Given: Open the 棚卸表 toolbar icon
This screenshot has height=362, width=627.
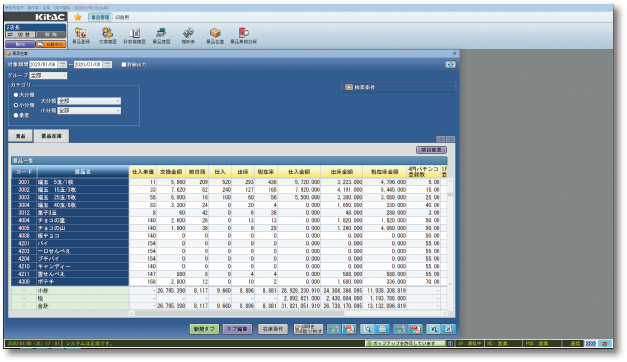Looking at the screenshot, I should click(x=188, y=36).
